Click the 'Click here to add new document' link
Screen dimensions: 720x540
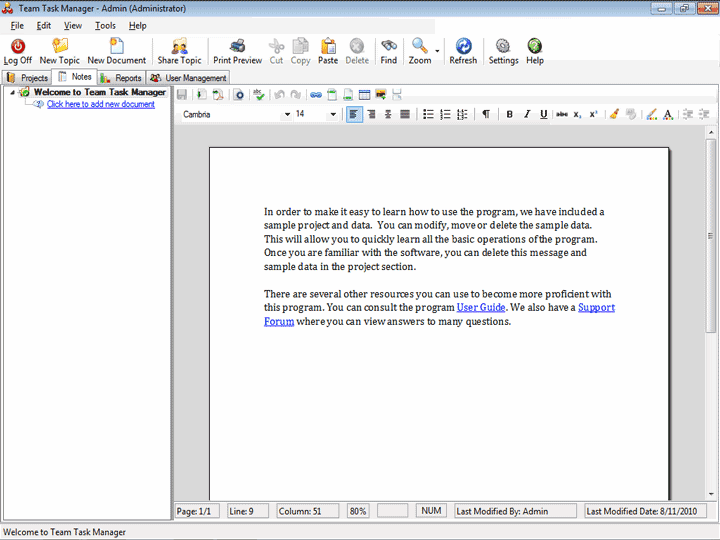(100, 104)
